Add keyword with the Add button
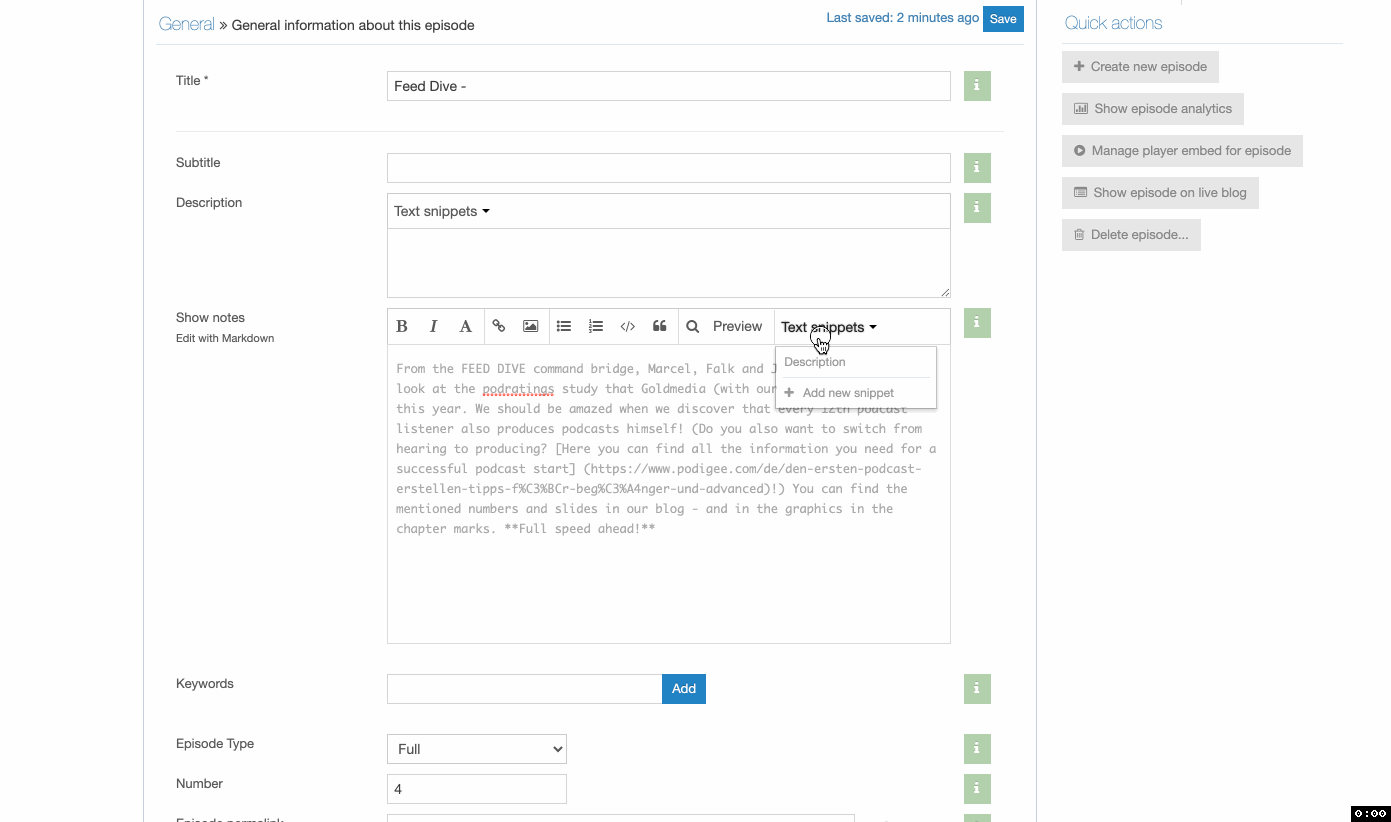Viewport: 1391px width, 822px height. pos(684,688)
